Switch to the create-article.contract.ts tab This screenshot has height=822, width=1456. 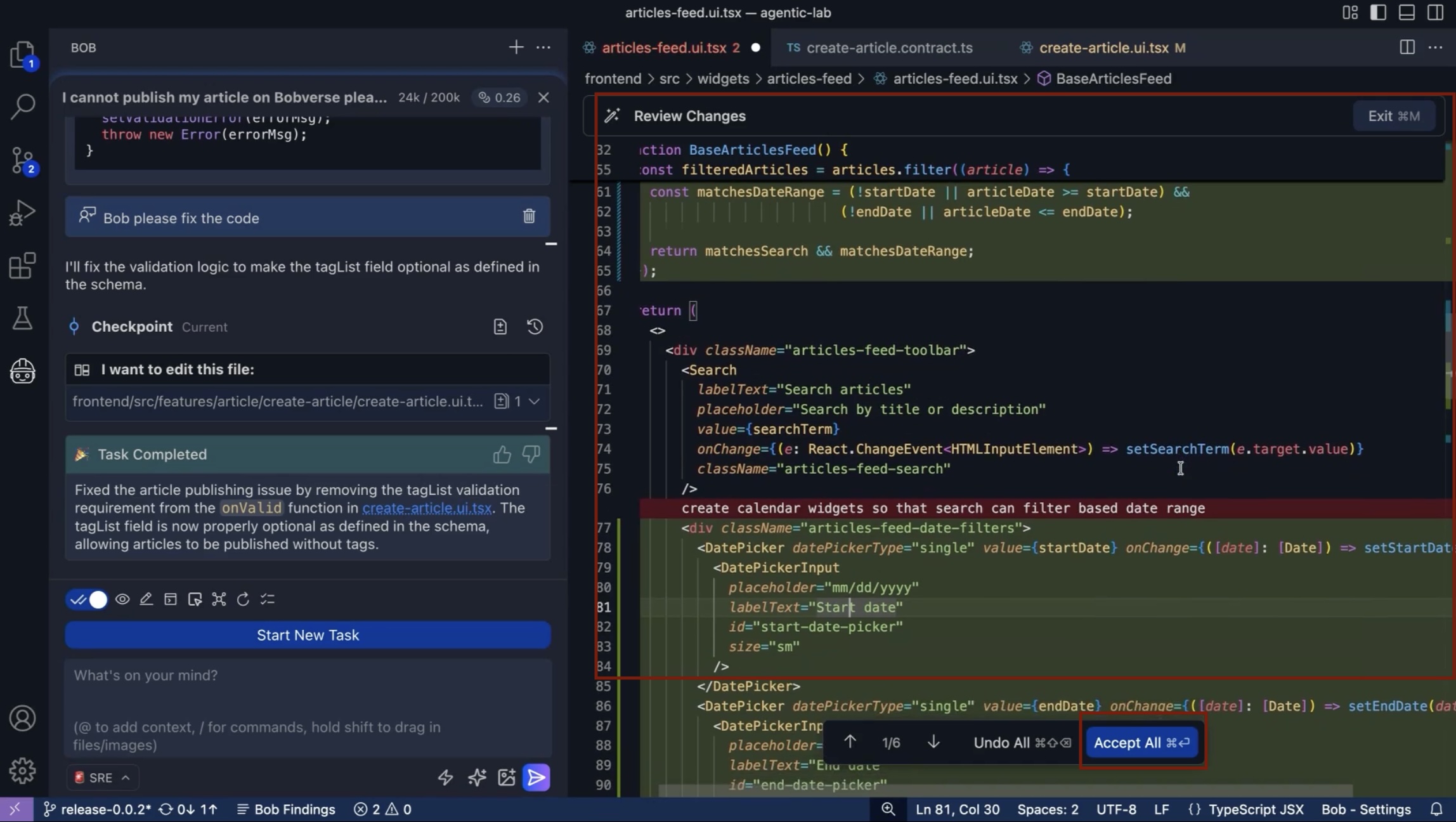[x=888, y=48]
